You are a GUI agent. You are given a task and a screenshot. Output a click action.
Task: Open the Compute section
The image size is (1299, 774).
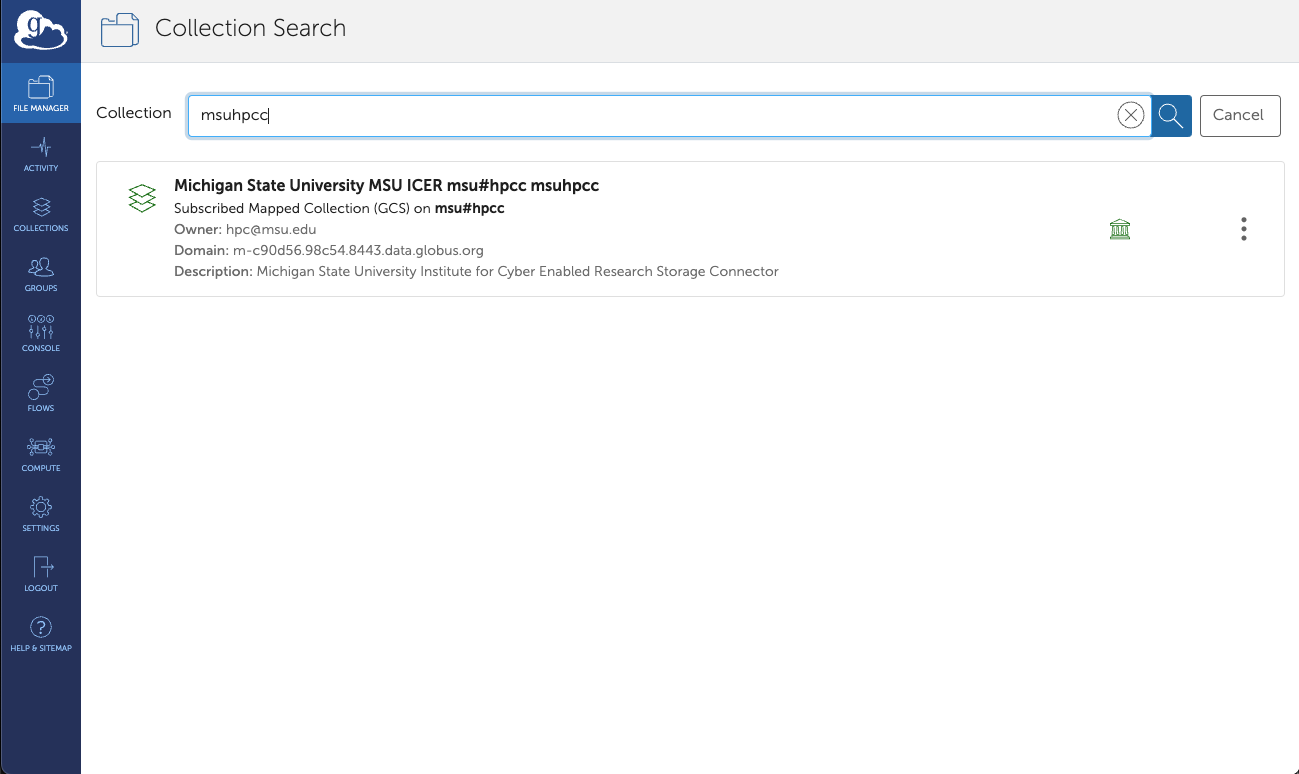tap(41, 453)
